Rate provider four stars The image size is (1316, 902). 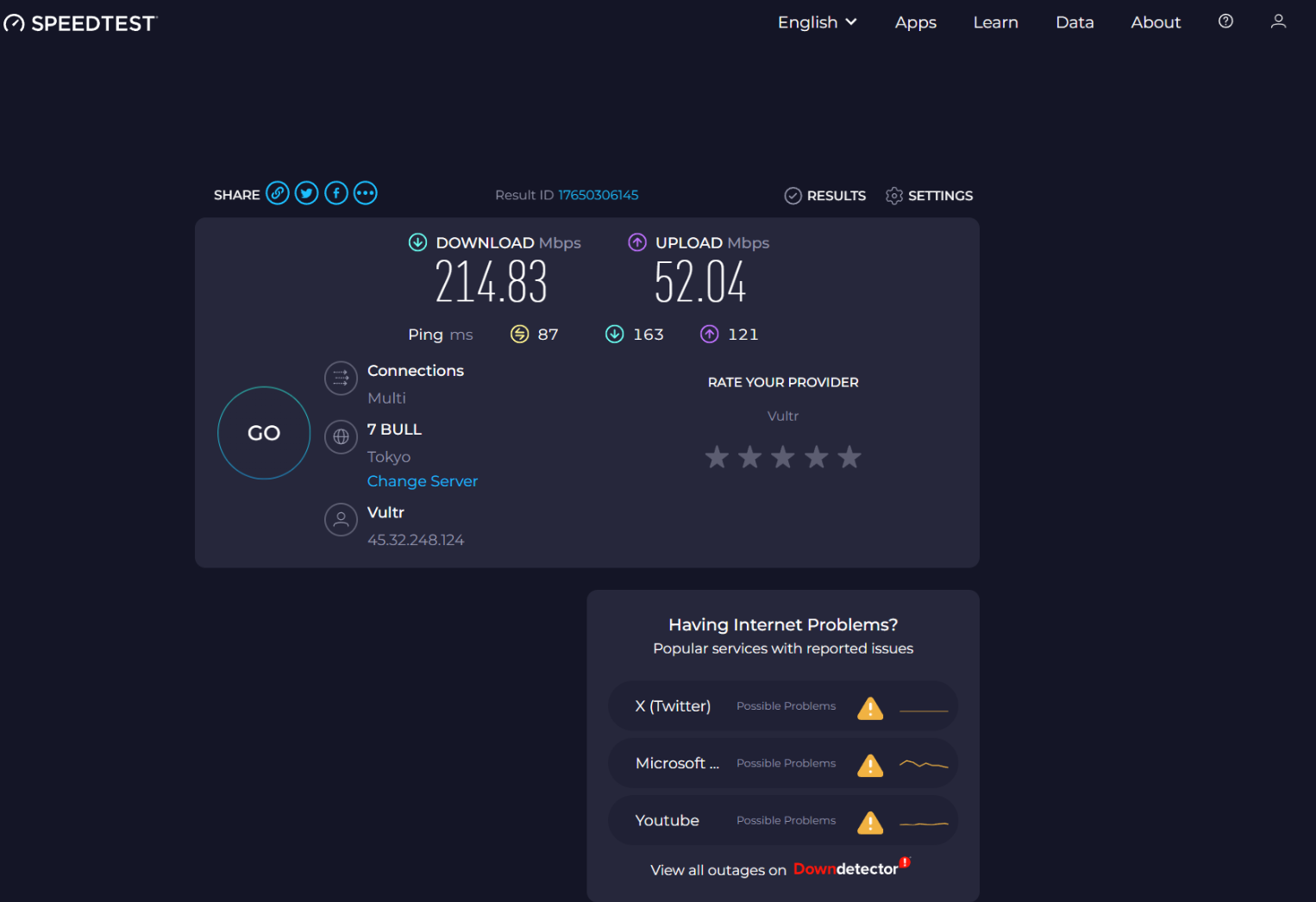point(816,457)
